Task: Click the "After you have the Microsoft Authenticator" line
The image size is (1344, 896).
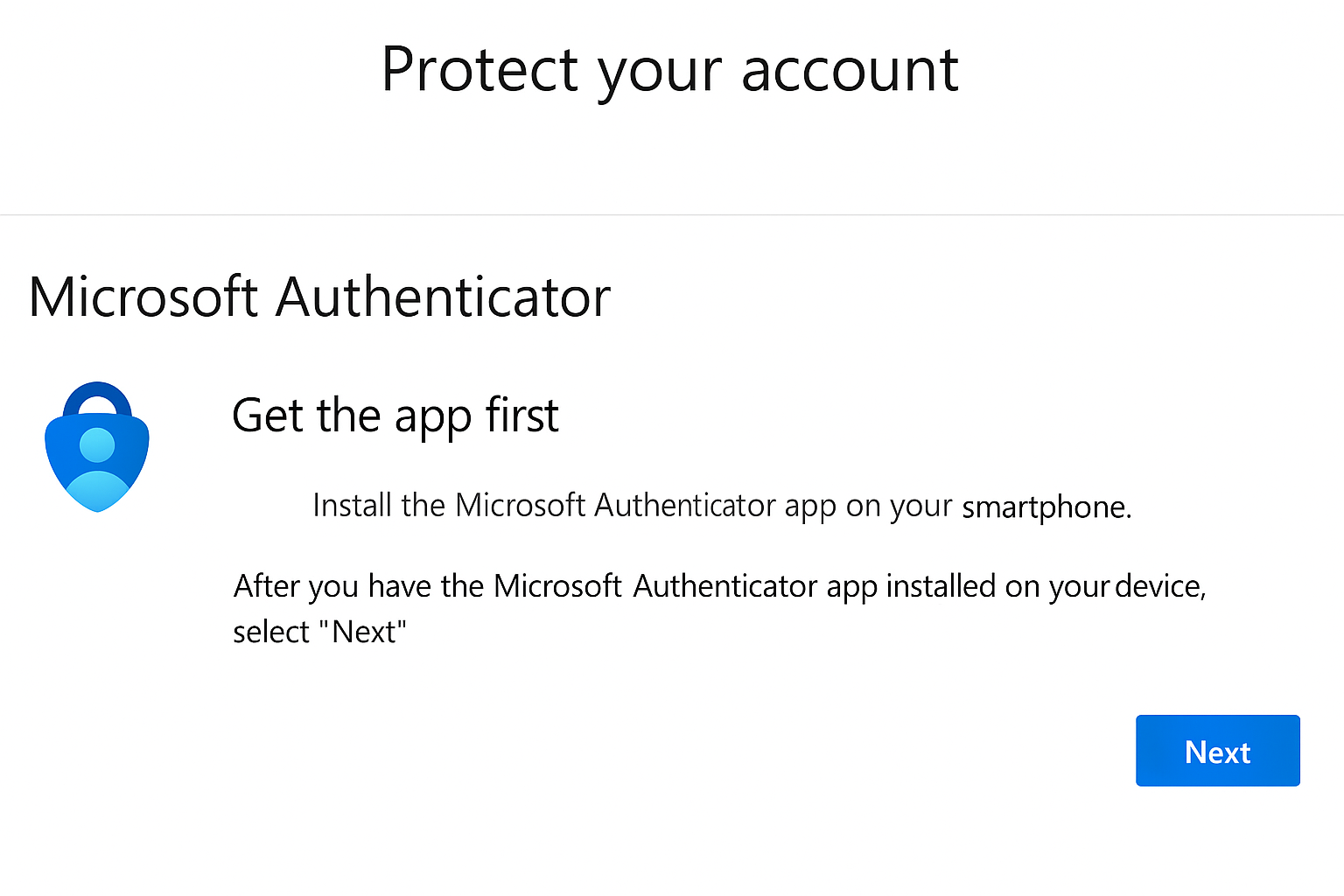Action: pos(719,586)
